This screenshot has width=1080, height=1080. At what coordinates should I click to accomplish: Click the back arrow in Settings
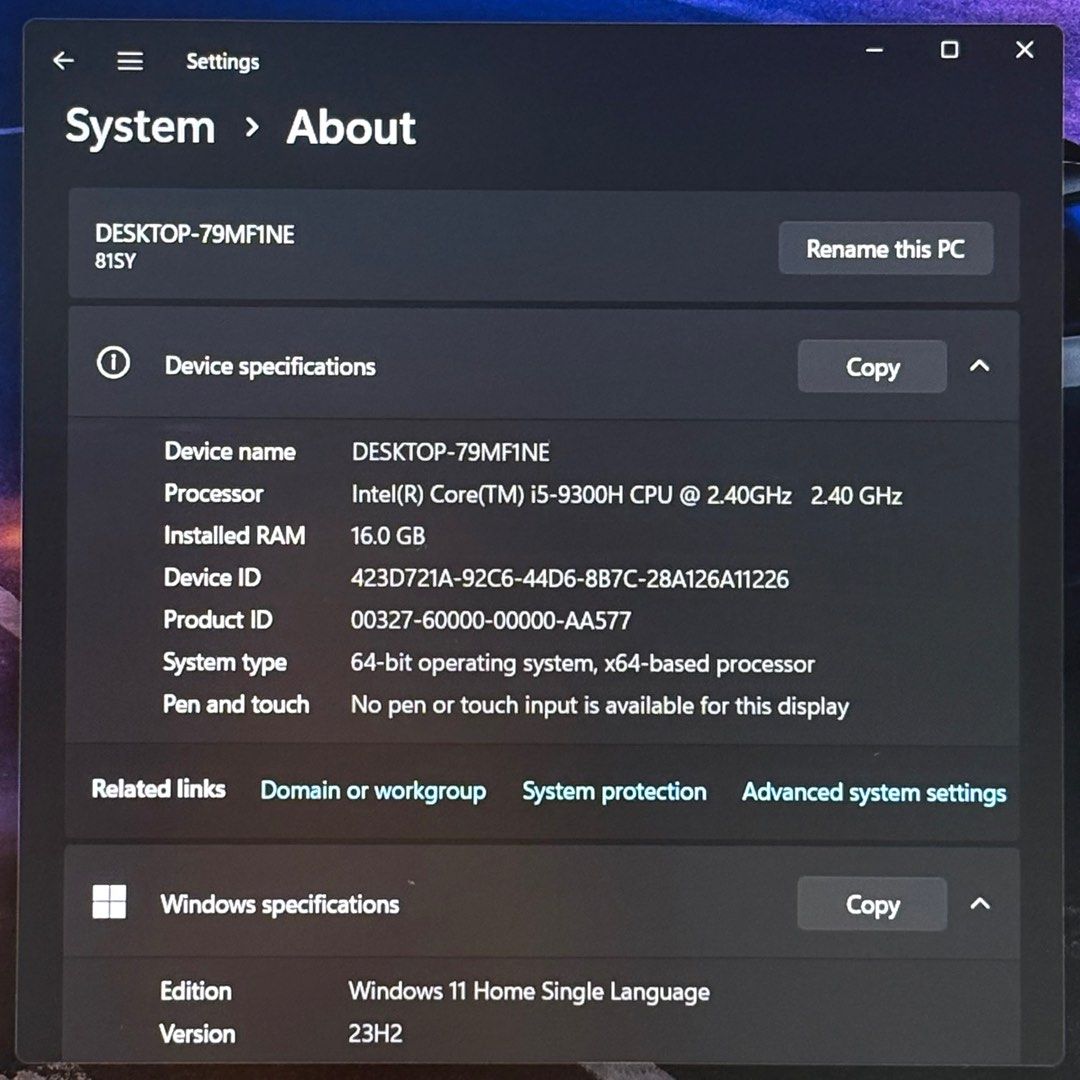[63, 60]
